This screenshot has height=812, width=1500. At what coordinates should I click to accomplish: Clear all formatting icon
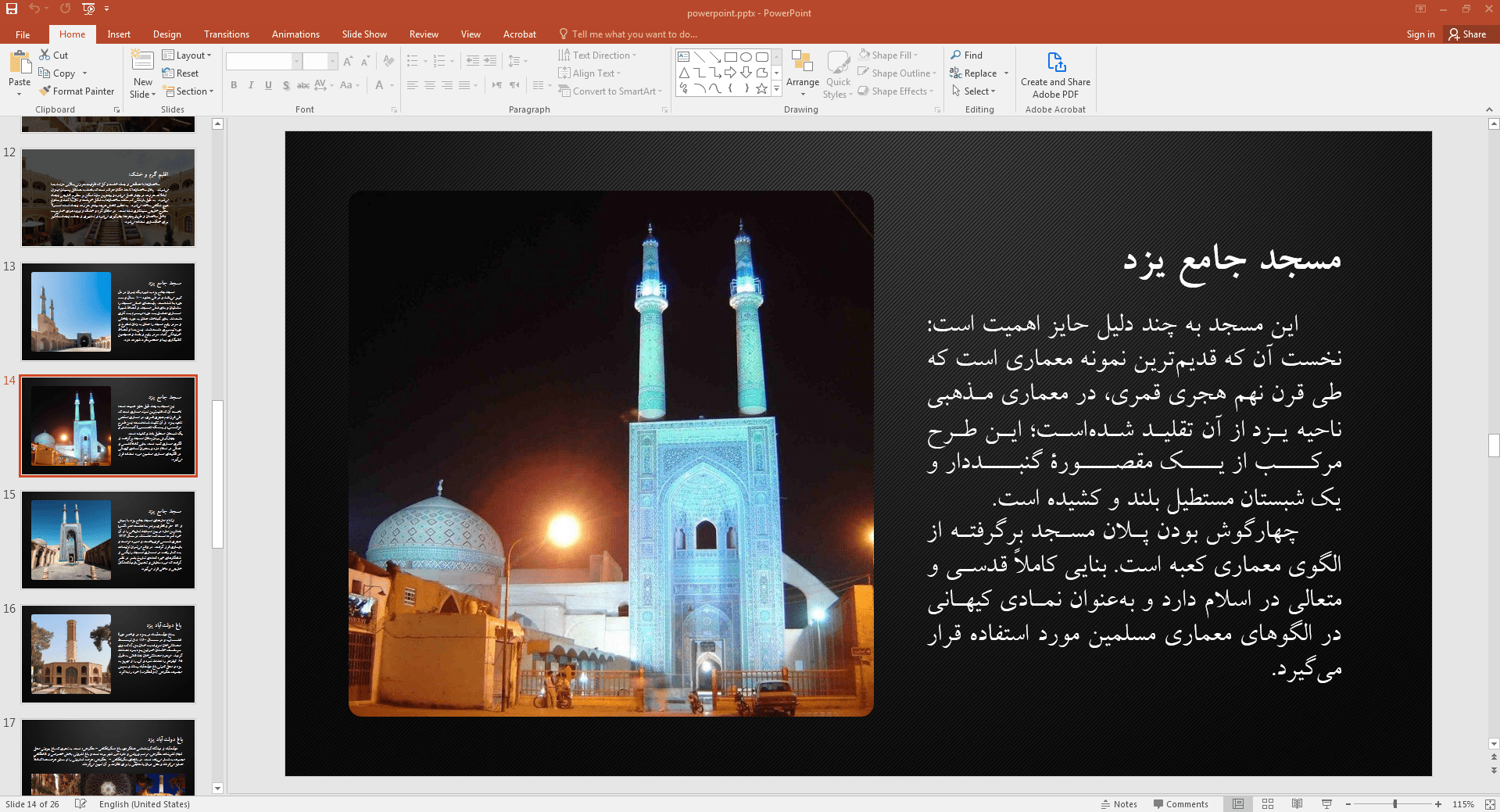[x=389, y=61]
